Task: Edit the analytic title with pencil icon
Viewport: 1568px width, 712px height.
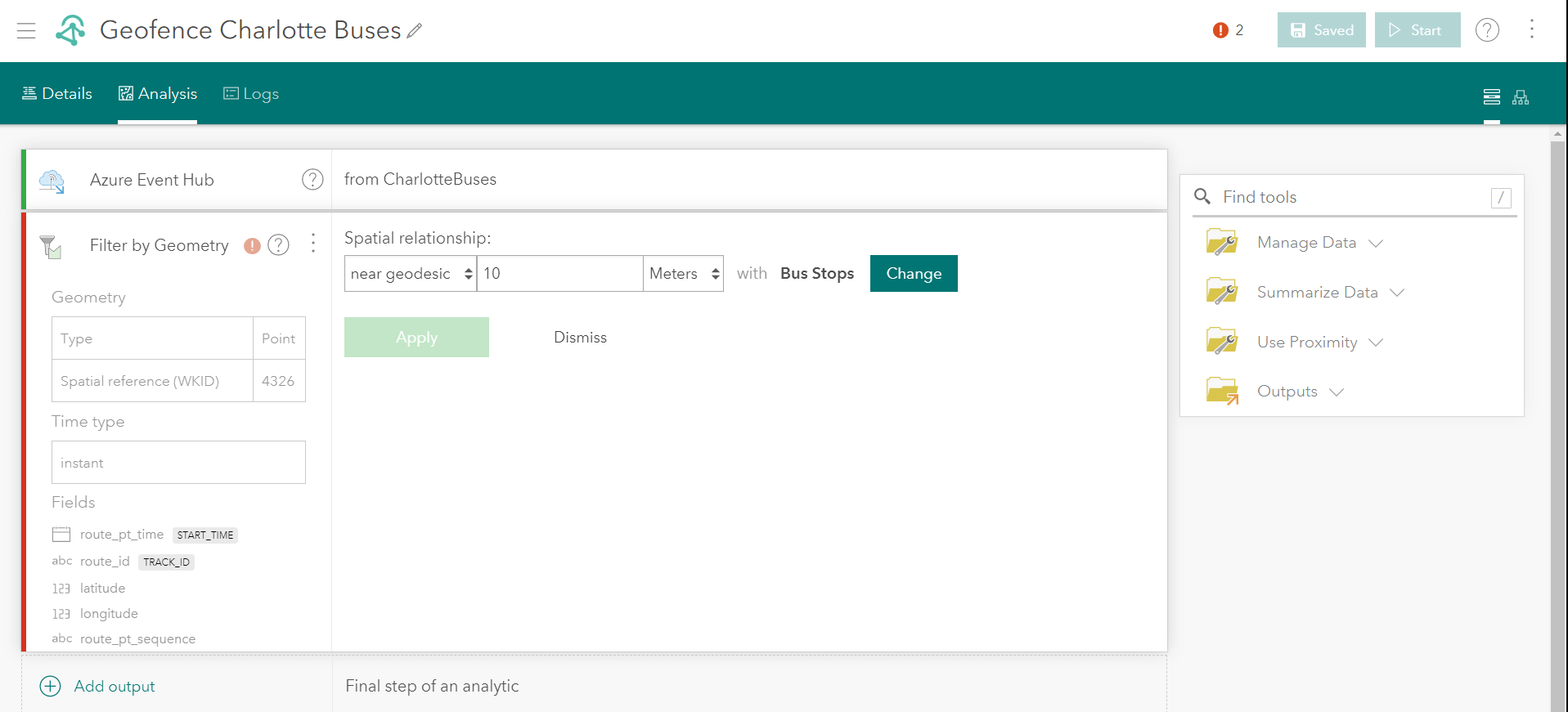Action: pyautogui.click(x=415, y=31)
